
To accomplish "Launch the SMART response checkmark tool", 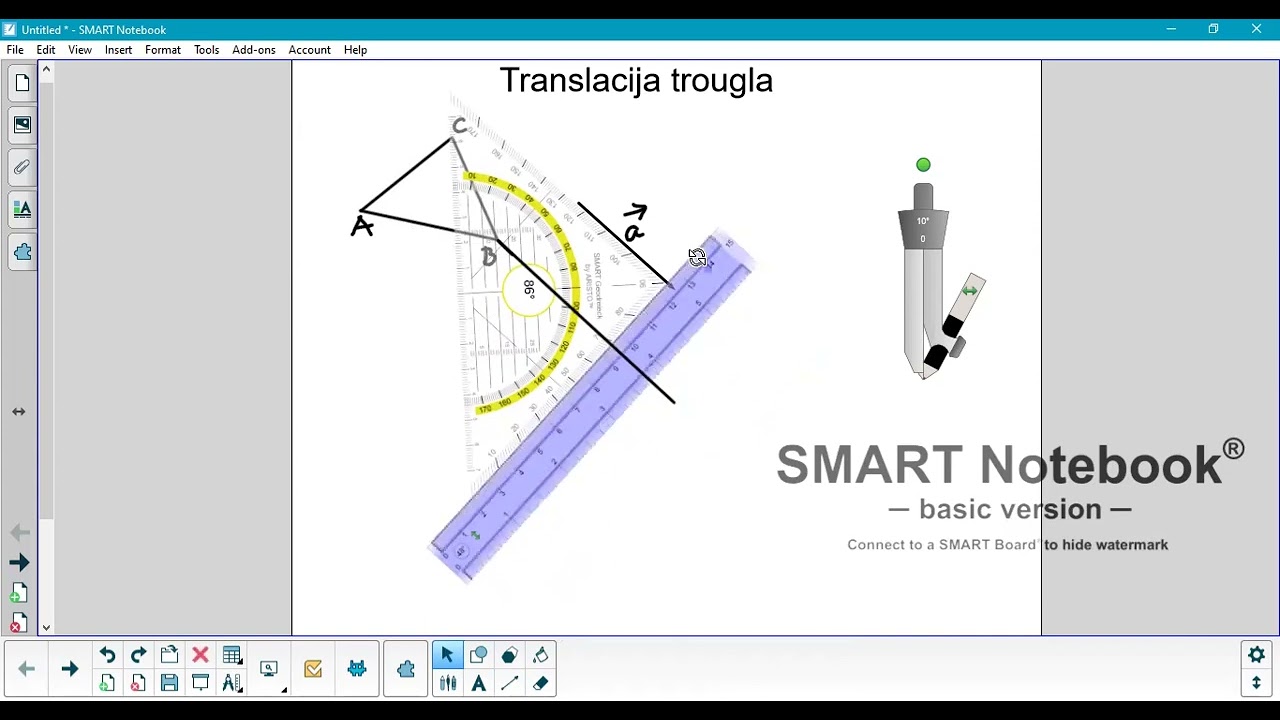I will (x=313, y=669).
